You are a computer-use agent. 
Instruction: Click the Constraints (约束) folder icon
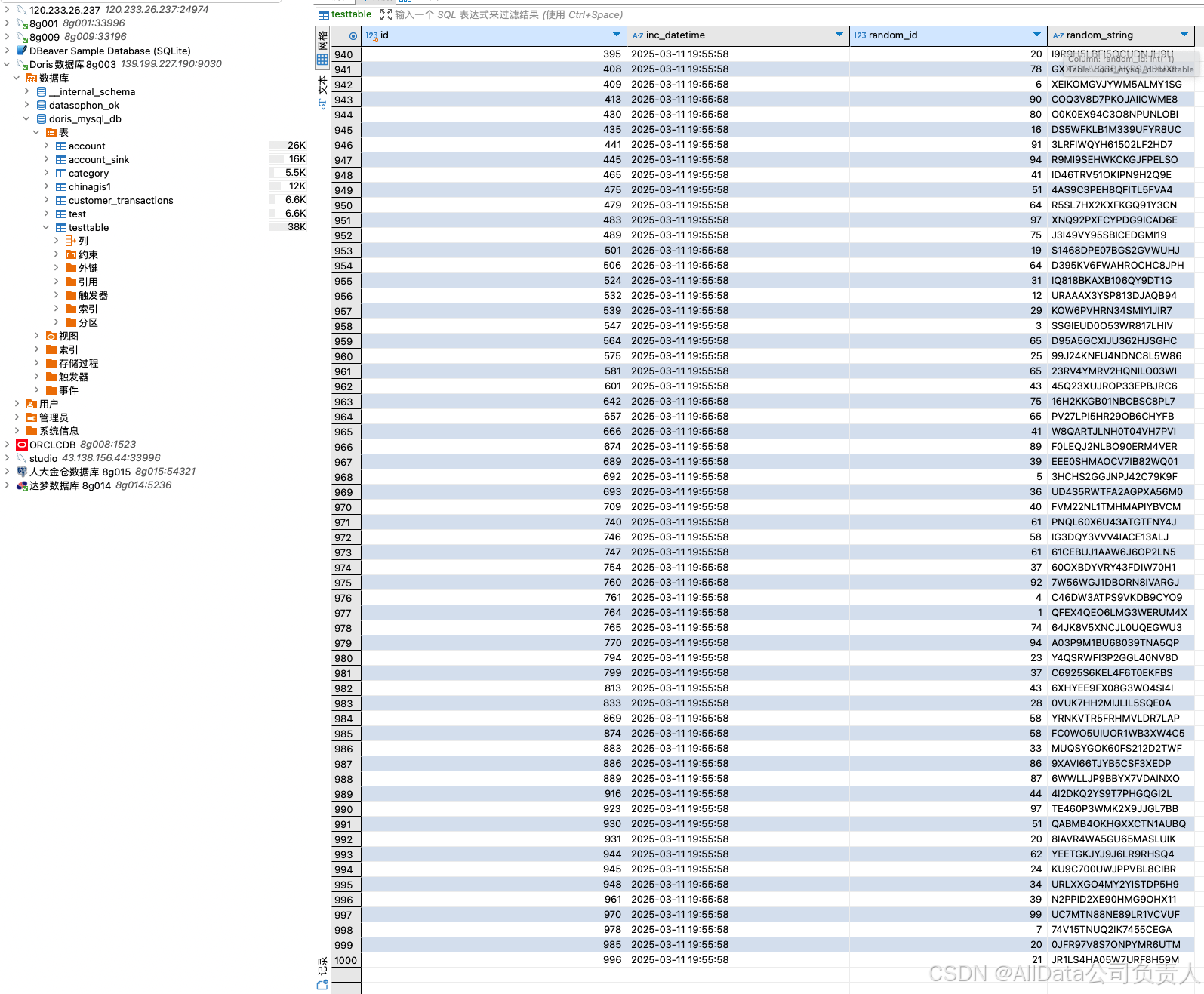[x=71, y=255]
